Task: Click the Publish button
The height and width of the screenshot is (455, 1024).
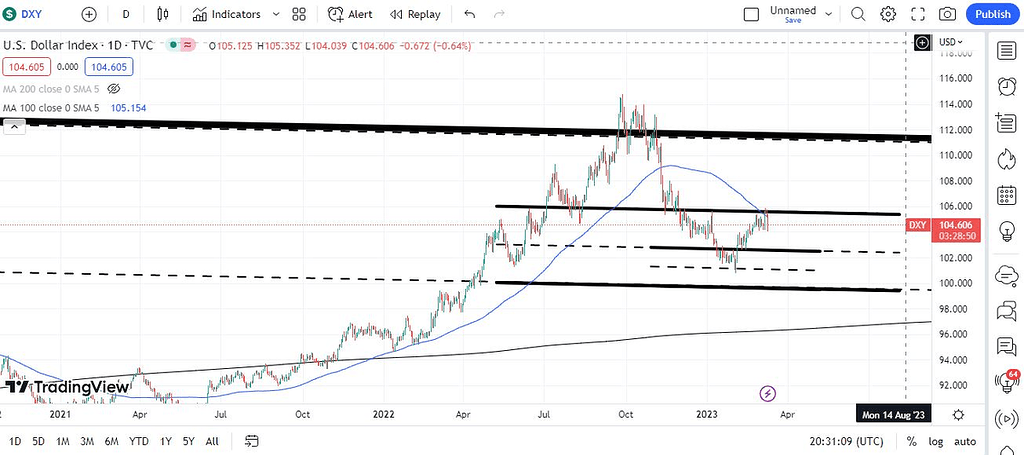Action: tap(992, 14)
